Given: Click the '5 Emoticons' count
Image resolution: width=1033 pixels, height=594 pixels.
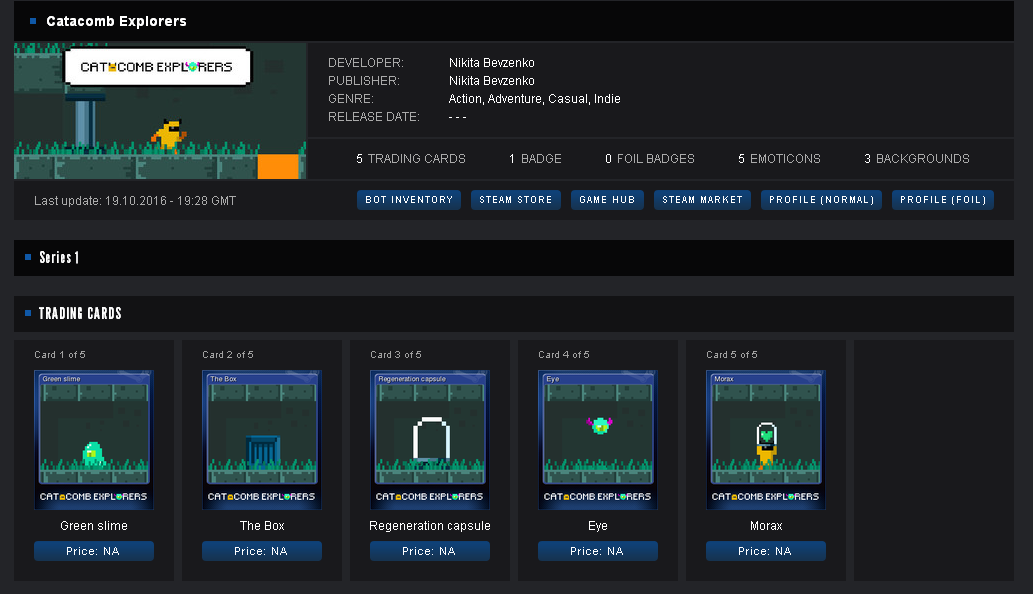Looking at the screenshot, I should point(779,159).
